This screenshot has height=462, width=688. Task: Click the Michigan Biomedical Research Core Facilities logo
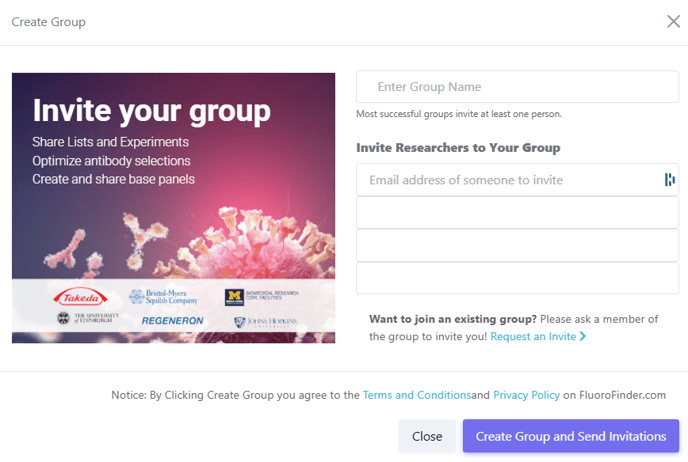click(262, 297)
